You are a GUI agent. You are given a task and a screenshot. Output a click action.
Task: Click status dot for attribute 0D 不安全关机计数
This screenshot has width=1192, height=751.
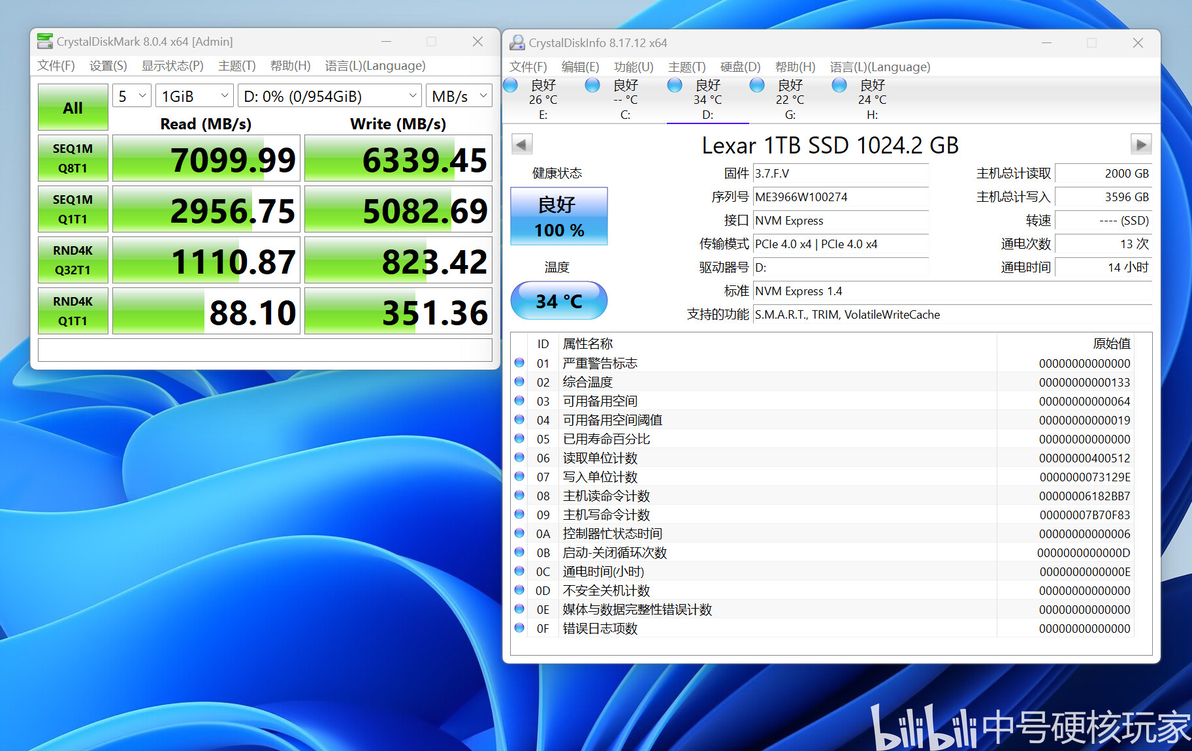click(x=519, y=591)
